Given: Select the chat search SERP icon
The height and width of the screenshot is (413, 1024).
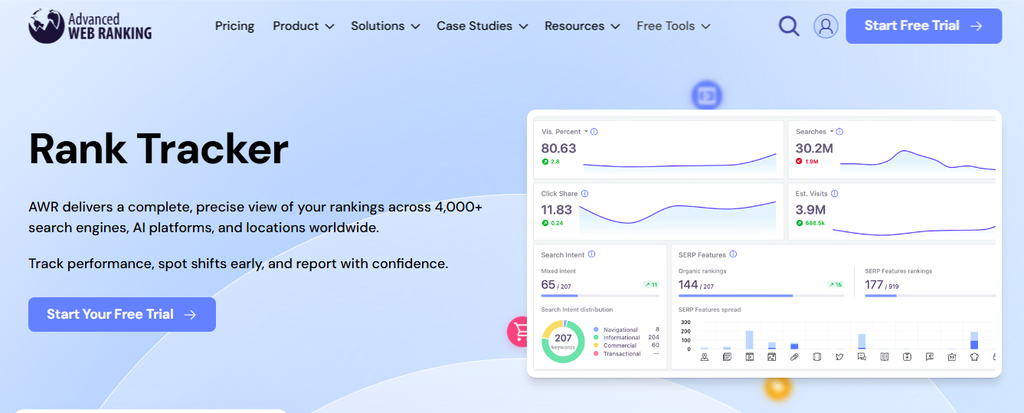Looking at the screenshot, I should click(x=861, y=357).
